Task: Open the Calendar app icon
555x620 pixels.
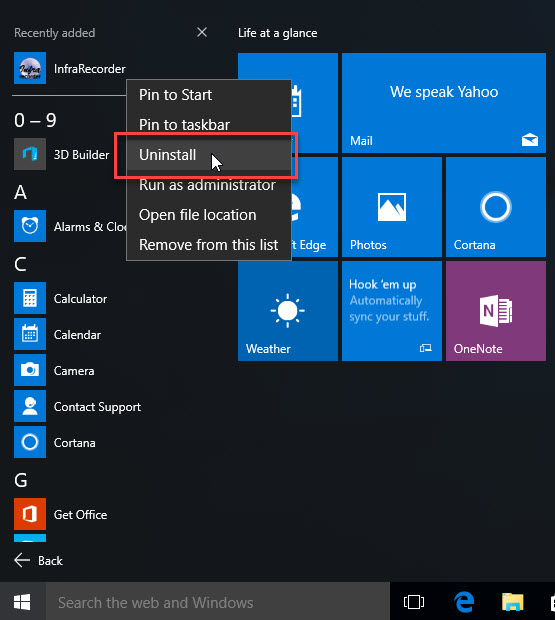Action: click(x=30, y=334)
